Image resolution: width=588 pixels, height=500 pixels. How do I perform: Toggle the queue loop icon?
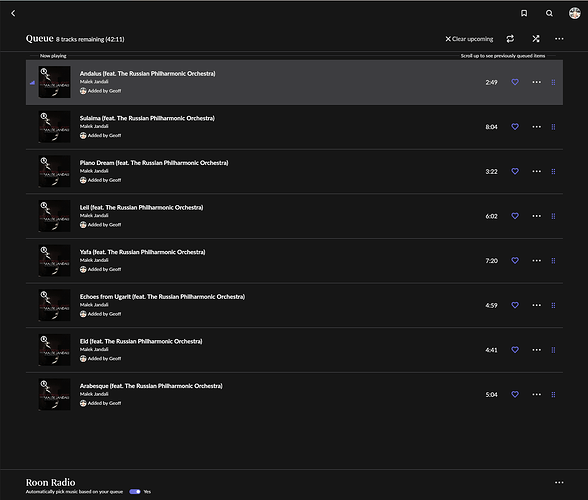[510, 39]
